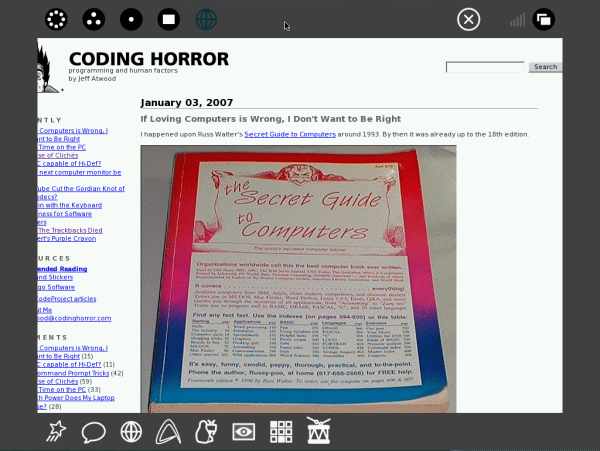Go to the single-dot Home view
Viewport: 600px width, 451px height.
pos(131,19)
